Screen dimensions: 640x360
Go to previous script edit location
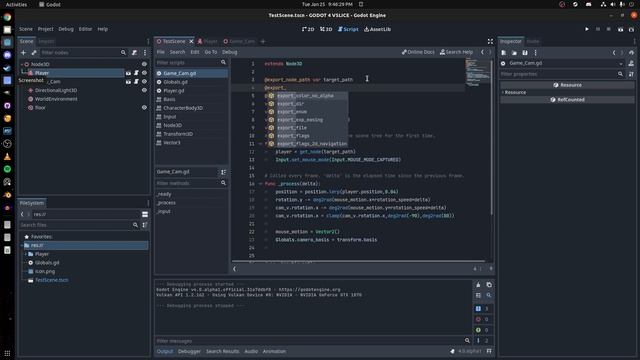pos(482,52)
